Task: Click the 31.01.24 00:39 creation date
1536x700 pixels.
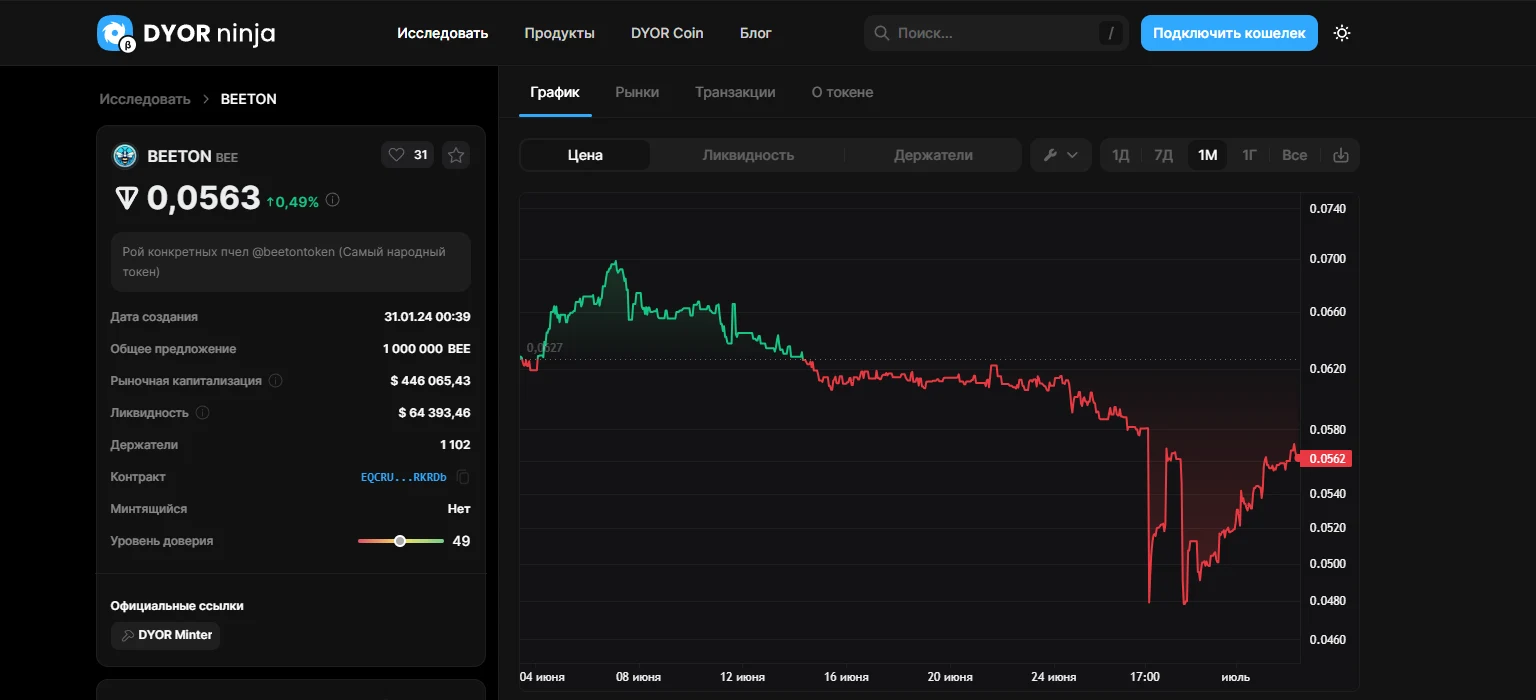Action: pos(427,317)
